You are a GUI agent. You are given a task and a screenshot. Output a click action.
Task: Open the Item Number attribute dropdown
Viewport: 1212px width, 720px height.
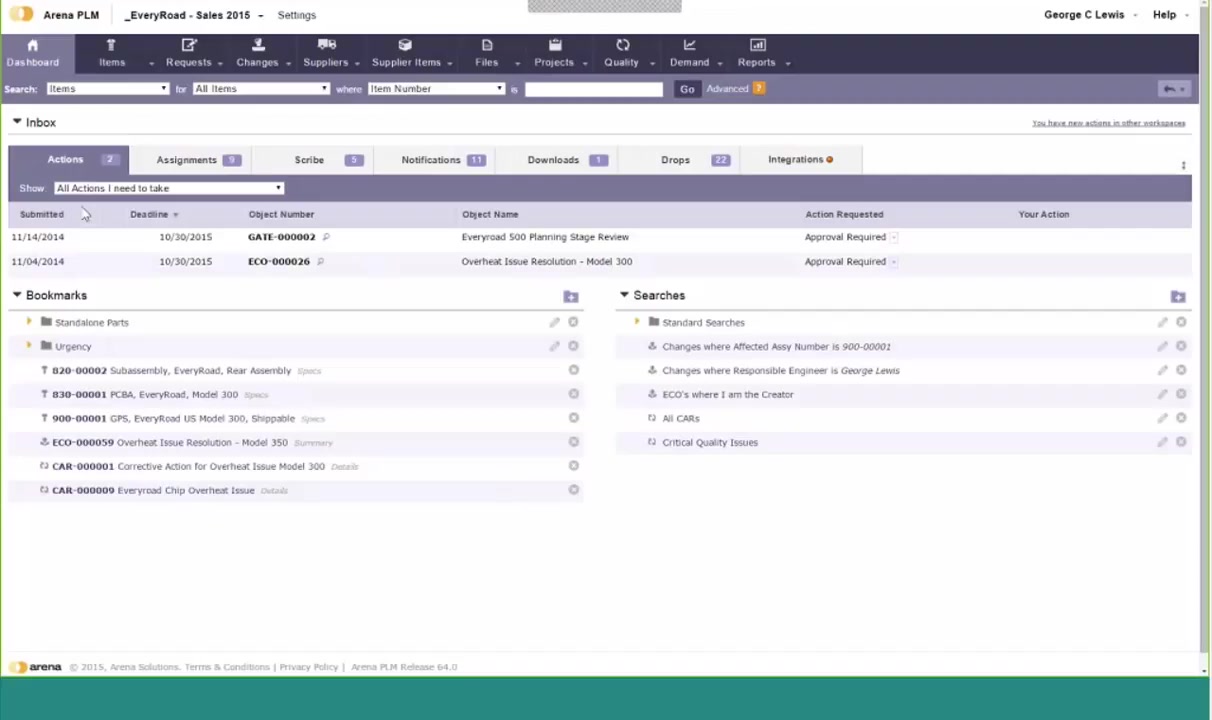point(436,89)
